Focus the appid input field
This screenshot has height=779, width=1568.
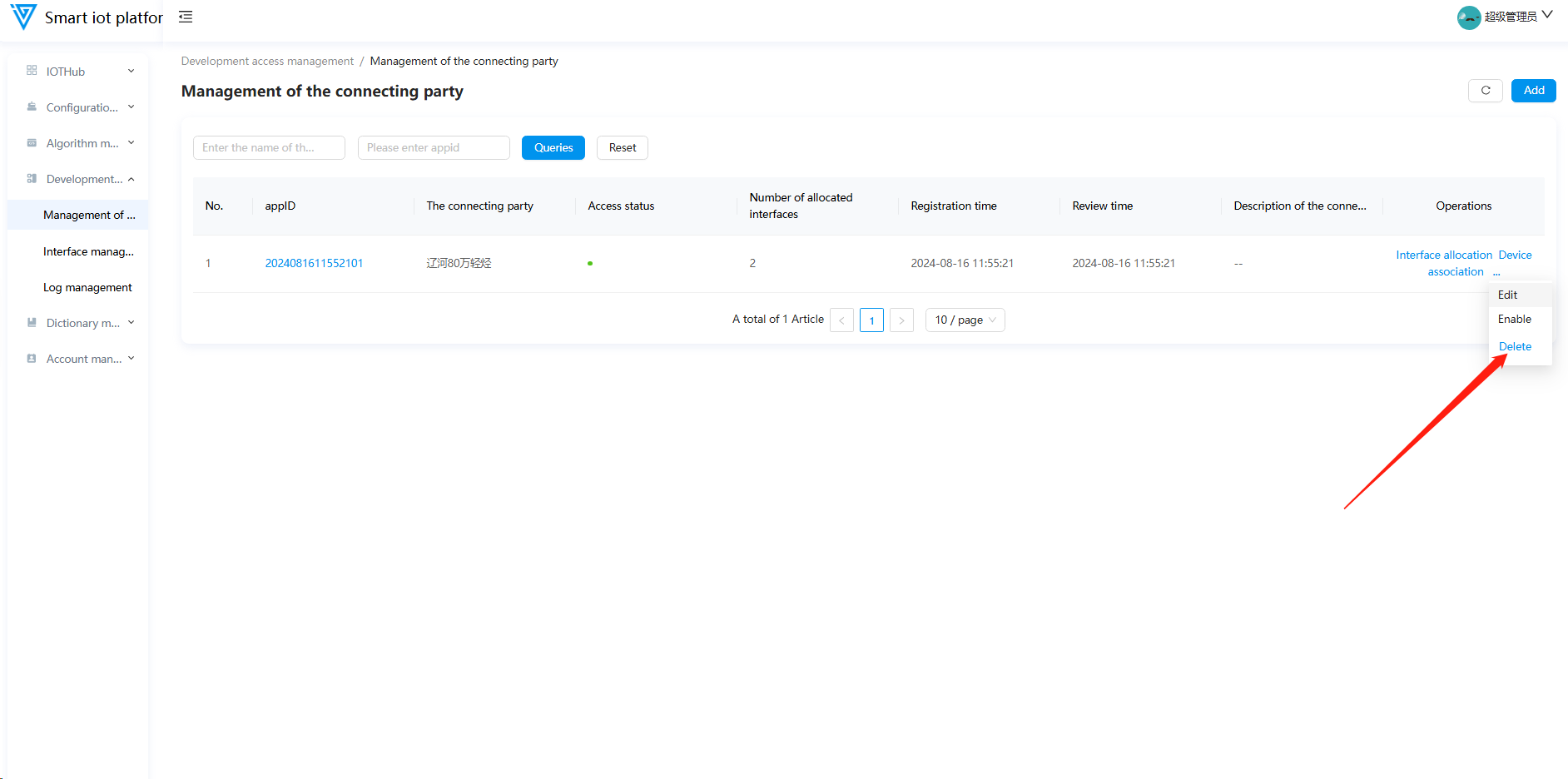click(434, 147)
